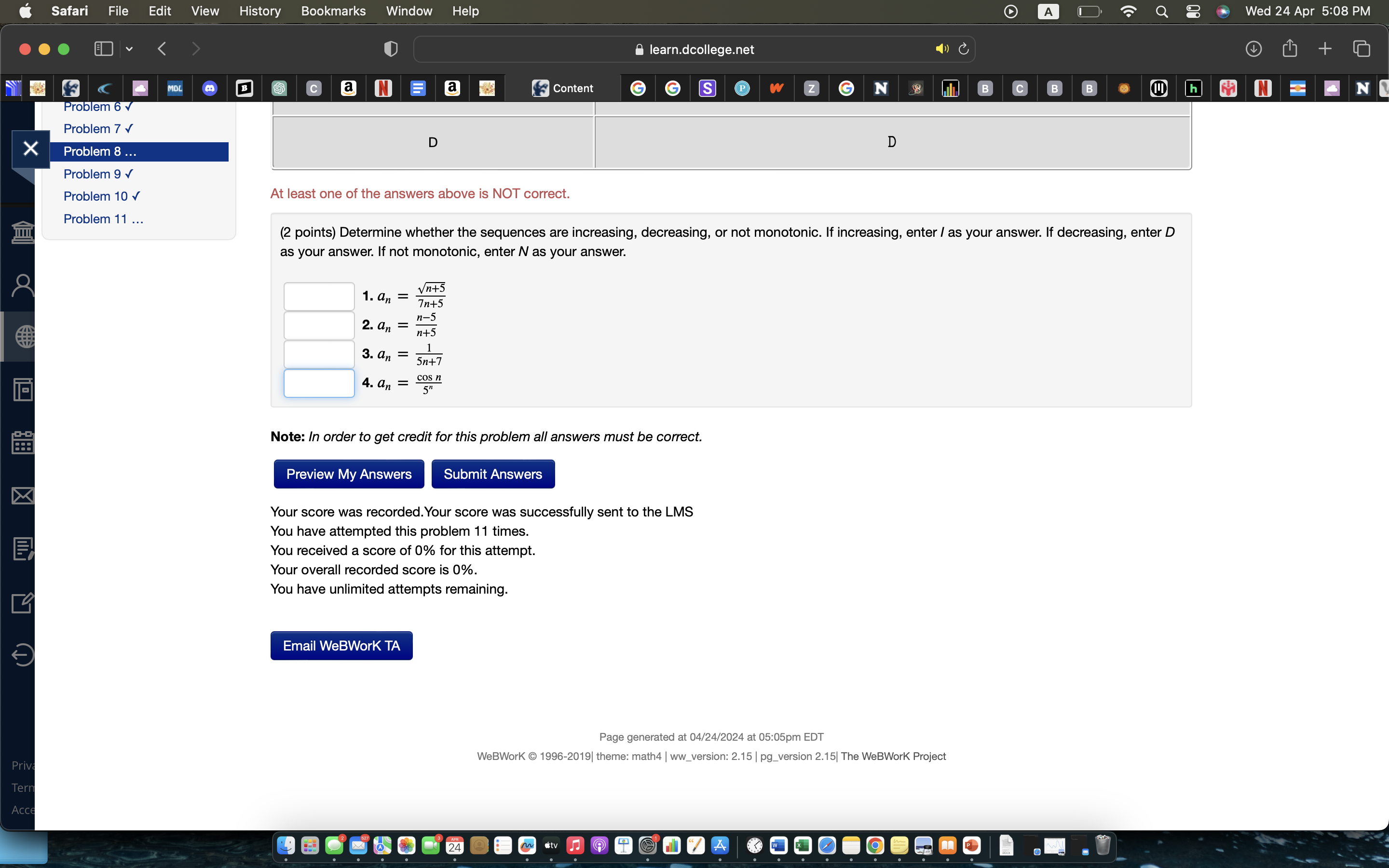Click the Submit Answers button
This screenshot has height=868, width=1389.
[492, 474]
